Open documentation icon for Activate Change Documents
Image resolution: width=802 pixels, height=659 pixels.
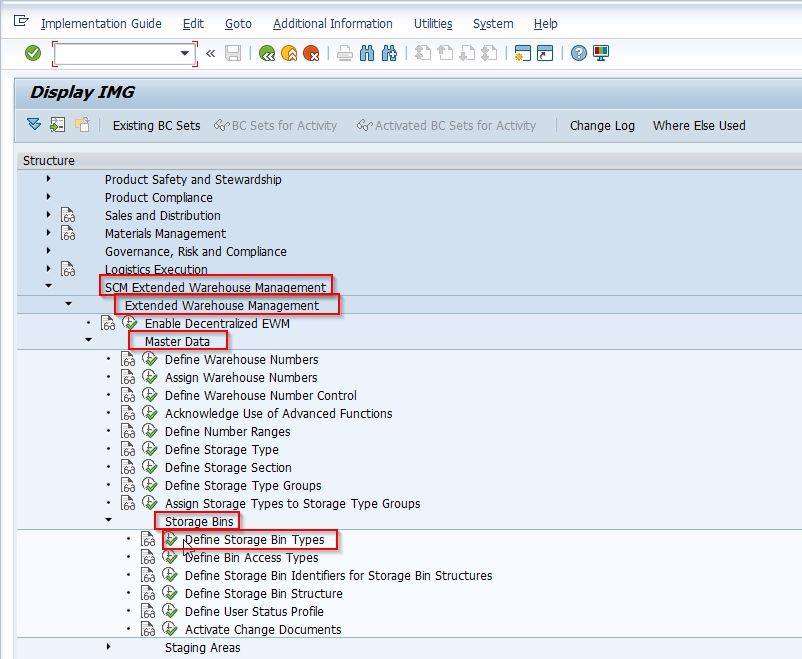tap(148, 629)
